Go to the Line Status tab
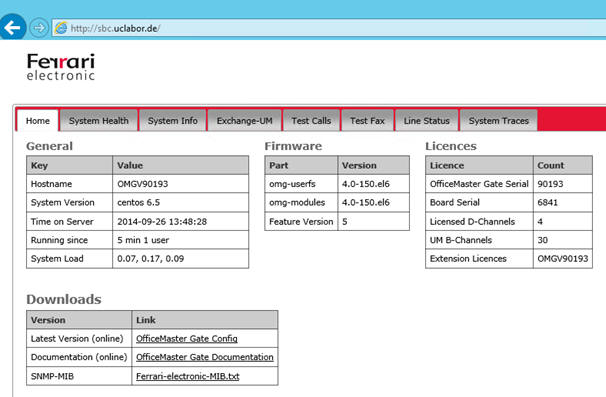This screenshot has height=397, width=606. [x=426, y=121]
